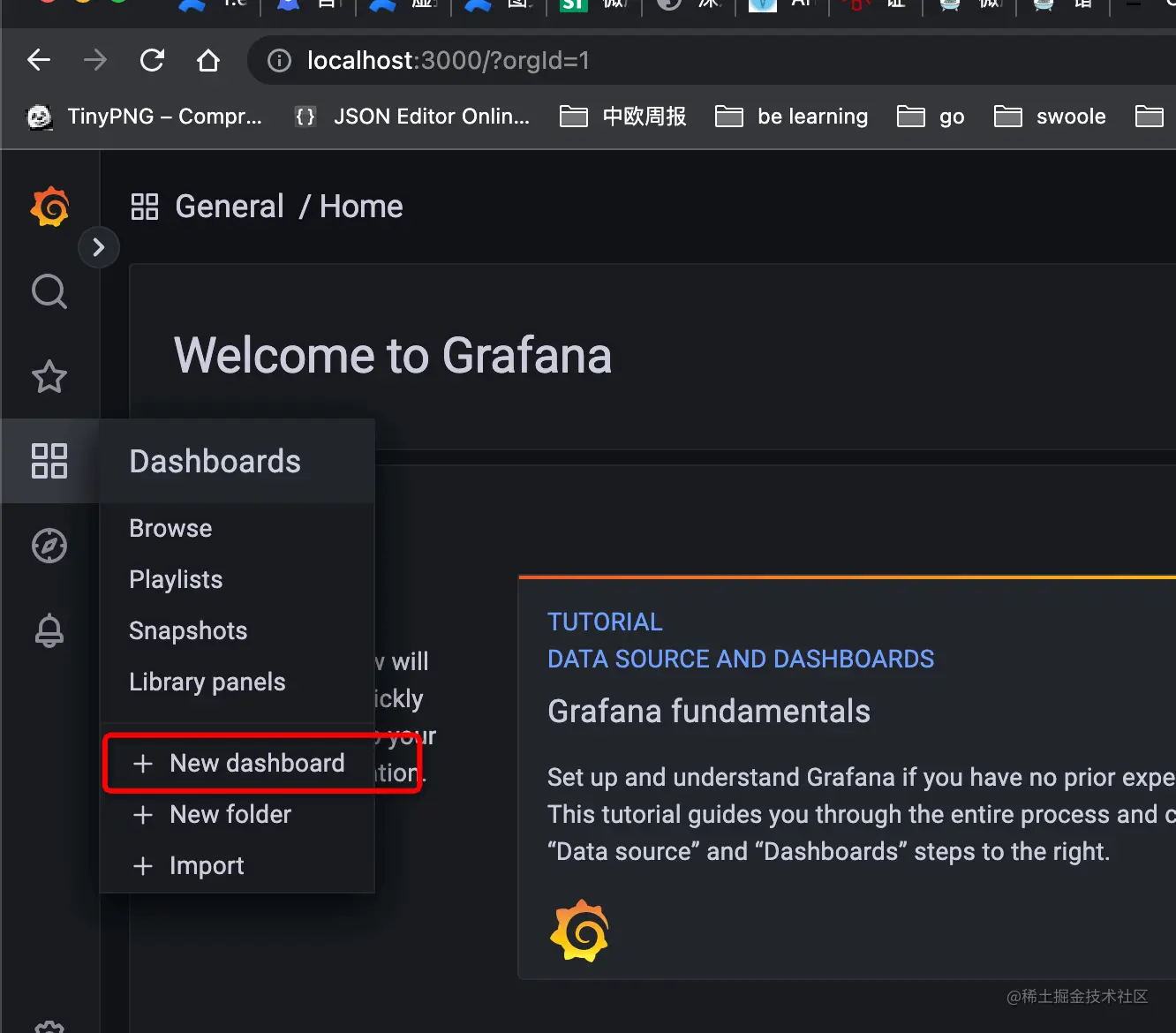
Task: Click the Dashboards menu header
Action: tap(237, 461)
